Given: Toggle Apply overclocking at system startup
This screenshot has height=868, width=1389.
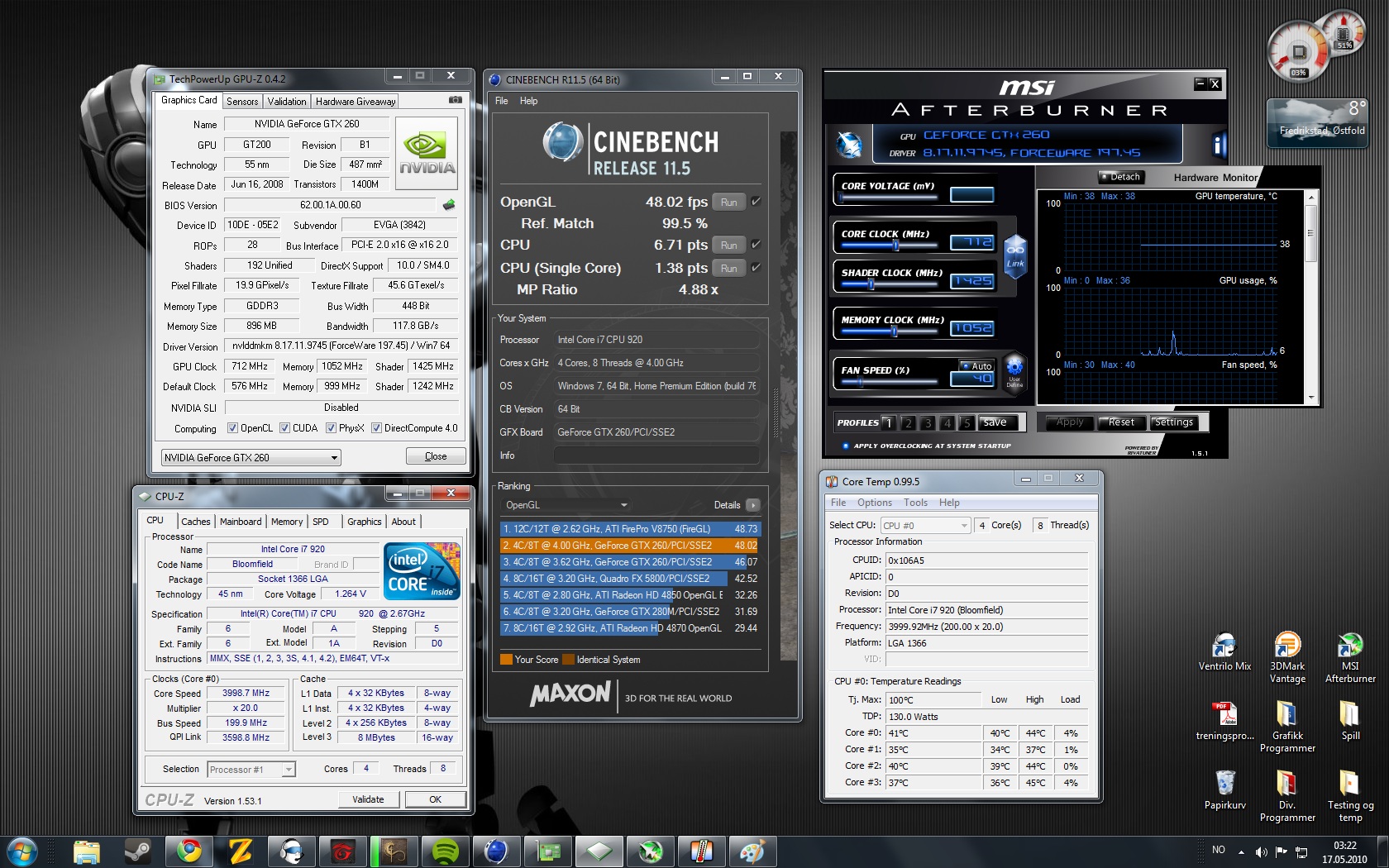Looking at the screenshot, I should point(845,446).
